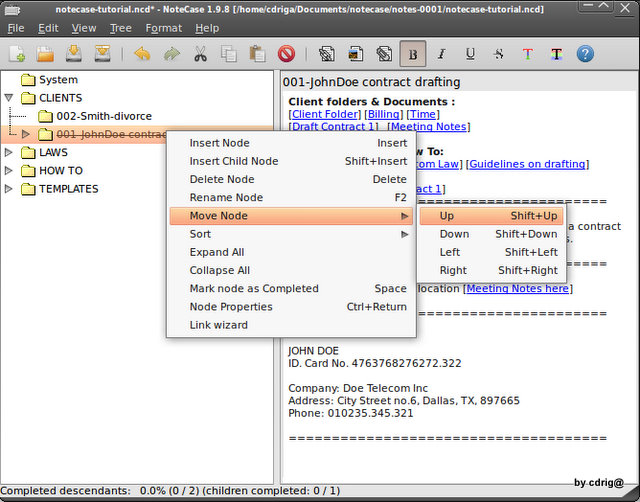The image size is (640, 502).
Task: Open the View menu
Action: pos(84,28)
